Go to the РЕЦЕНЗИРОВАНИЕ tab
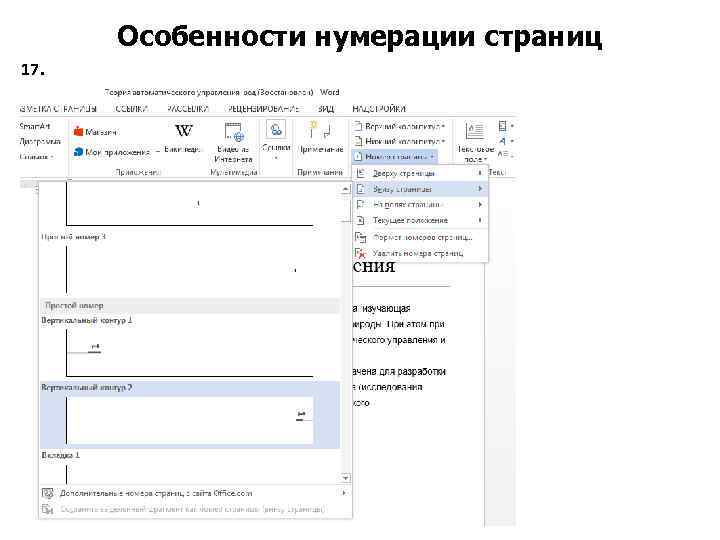This screenshot has height=540, width=720. click(x=263, y=109)
